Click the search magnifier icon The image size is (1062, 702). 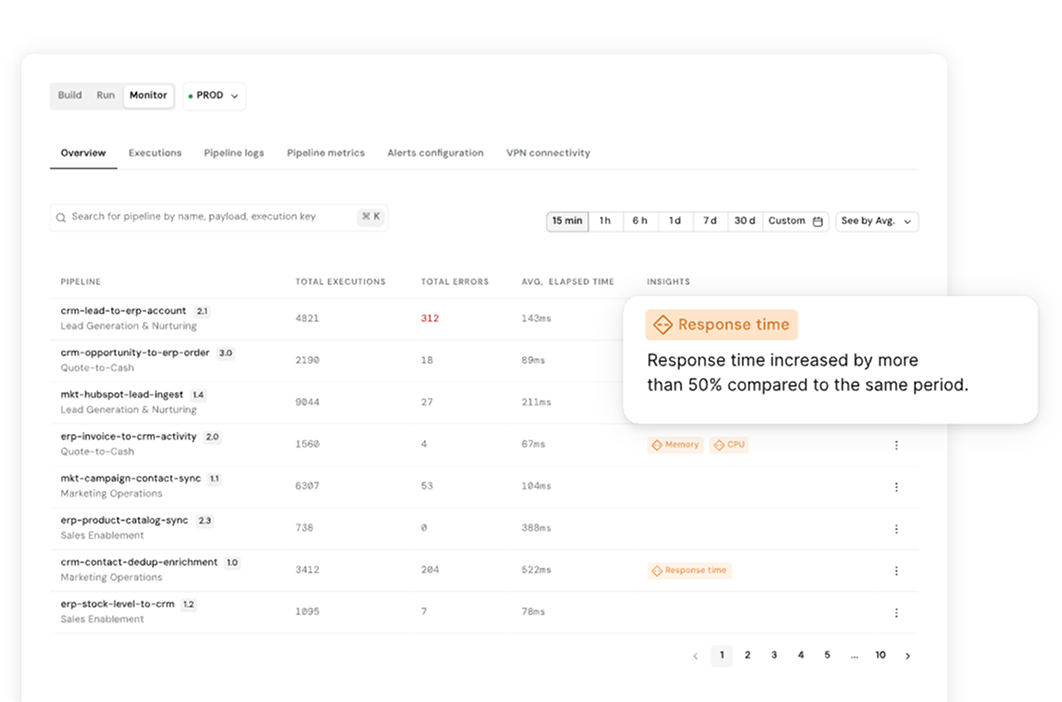click(61, 218)
